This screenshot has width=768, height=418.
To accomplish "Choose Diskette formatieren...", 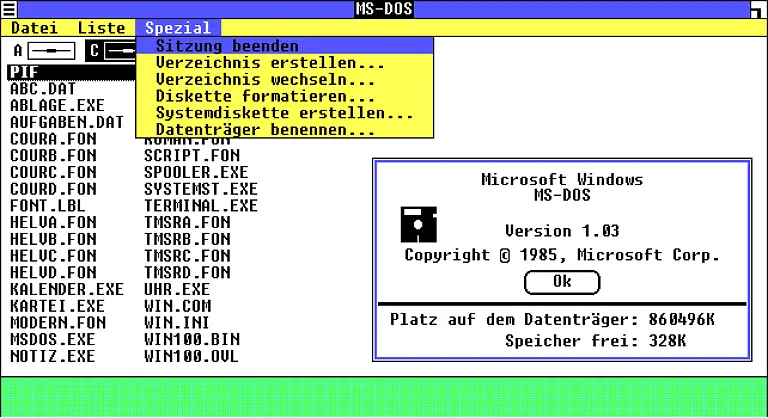I will tap(285, 96).
